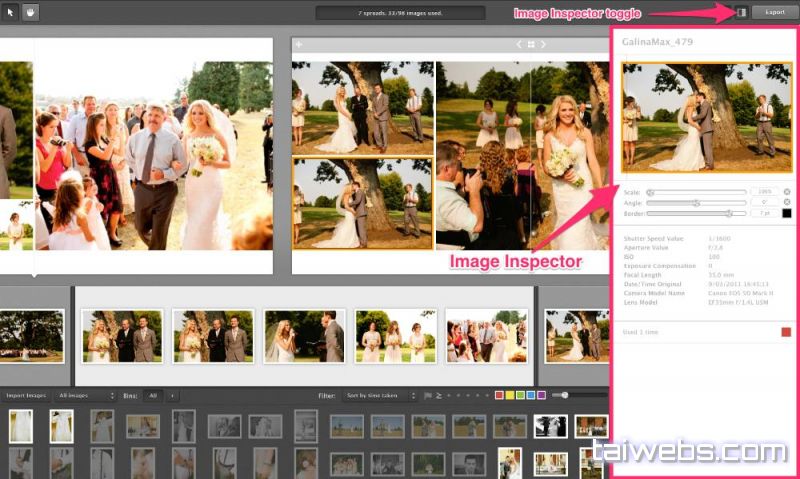Reset the Scale value in inspector
The width and height of the screenshot is (800, 479).
coord(786,191)
